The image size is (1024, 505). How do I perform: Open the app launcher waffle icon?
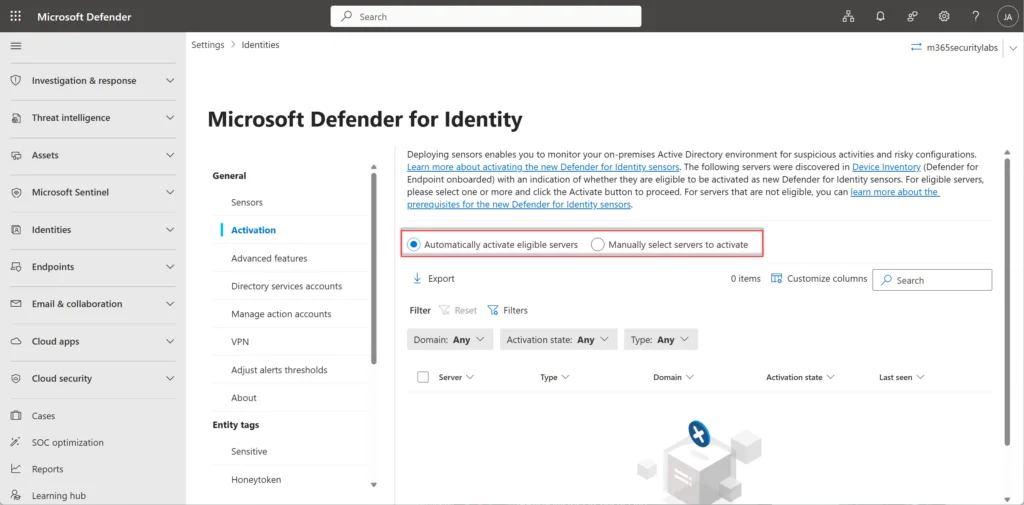(x=16, y=16)
